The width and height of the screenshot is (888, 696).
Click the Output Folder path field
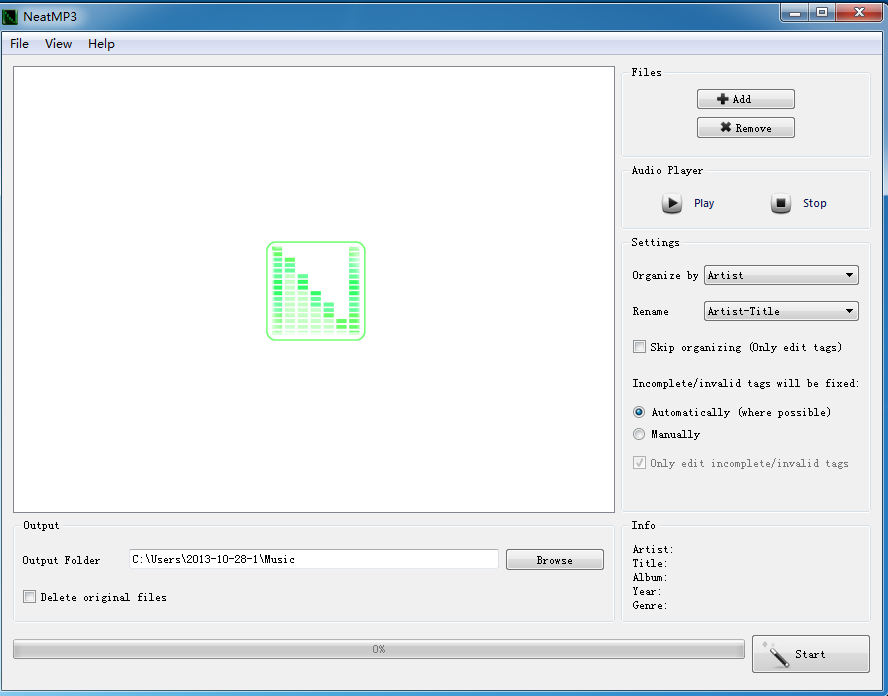coord(314,560)
